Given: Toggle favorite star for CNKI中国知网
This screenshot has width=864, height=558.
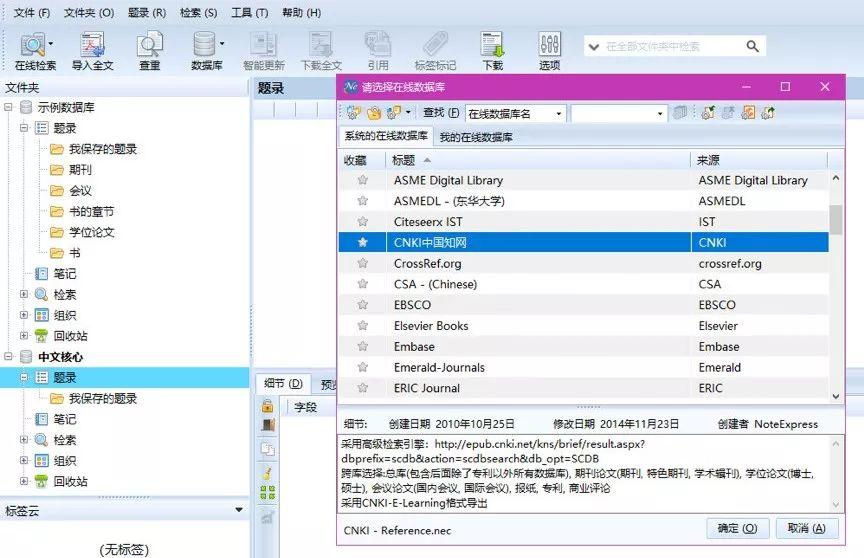Looking at the screenshot, I should coord(363,242).
